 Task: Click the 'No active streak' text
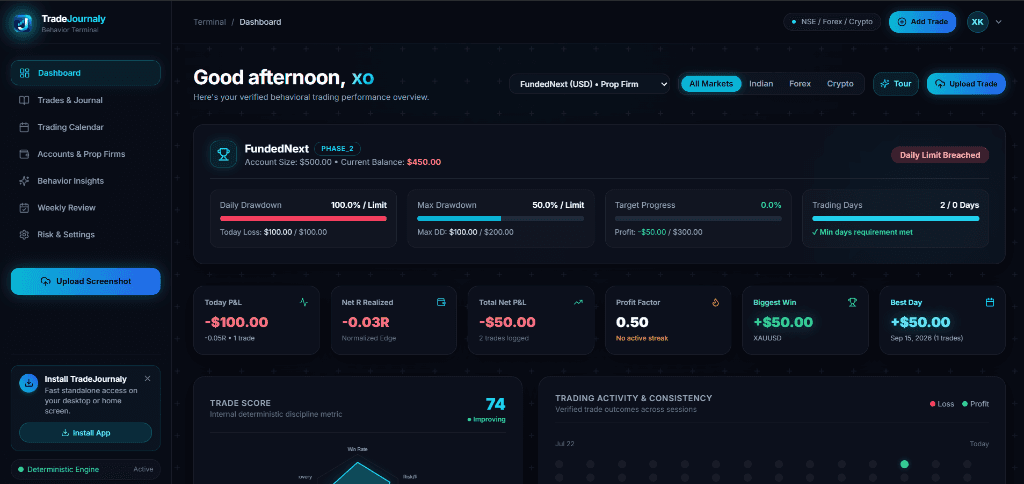pyautogui.click(x=642, y=338)
